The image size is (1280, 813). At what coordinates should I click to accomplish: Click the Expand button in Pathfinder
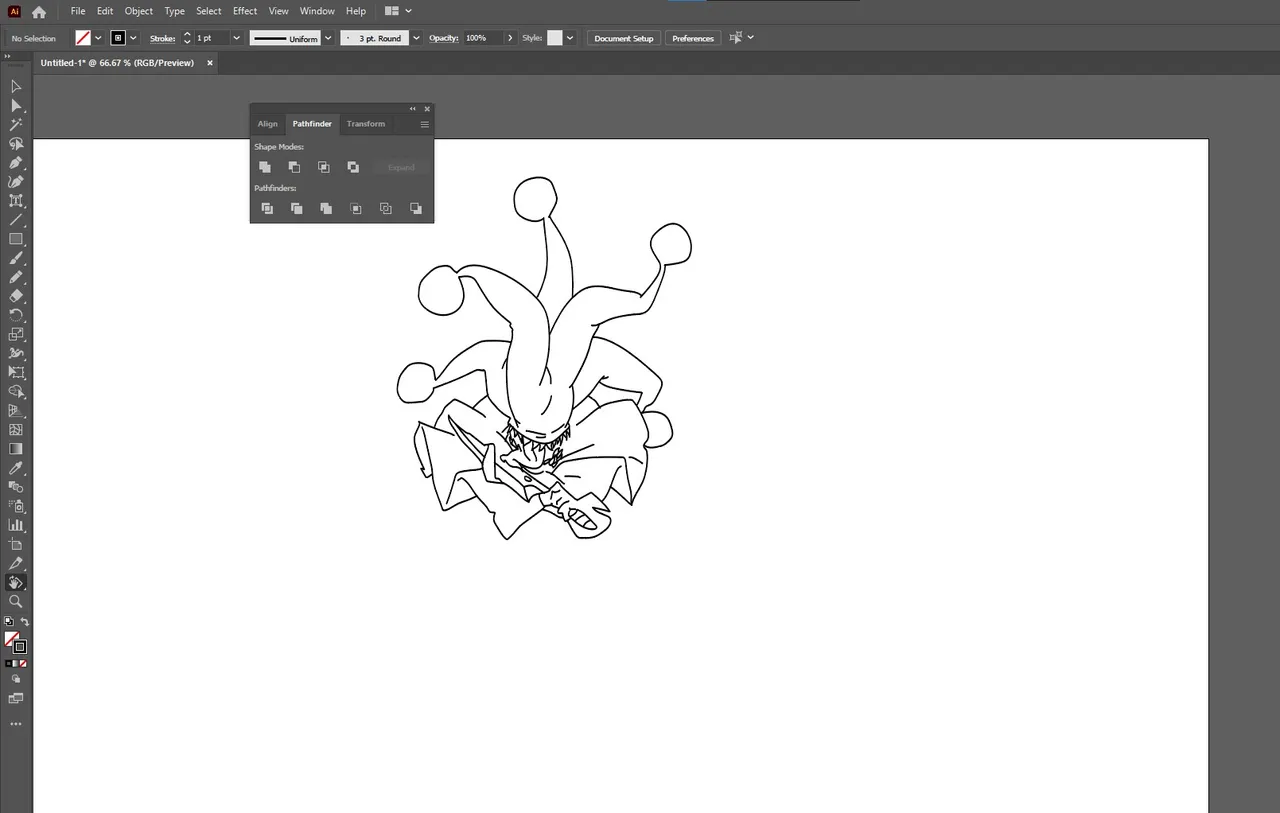[x=401, y=167]
